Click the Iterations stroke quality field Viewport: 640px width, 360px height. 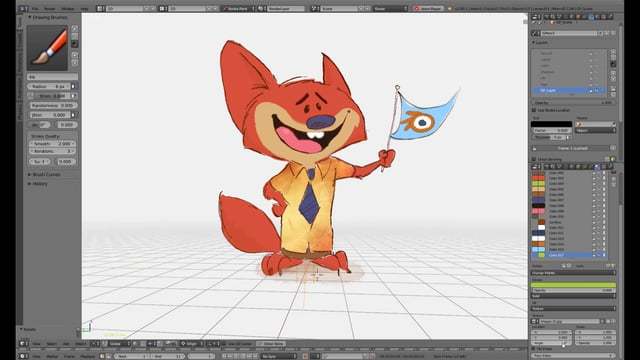[x=52, y=151]
